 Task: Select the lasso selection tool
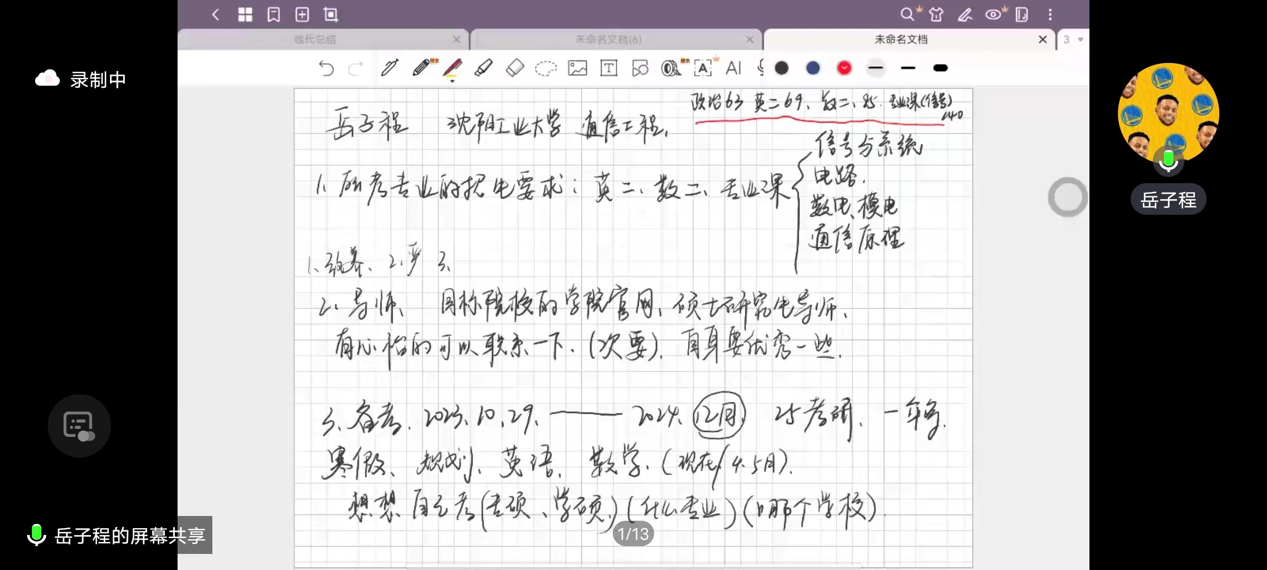click(x=545, y=68)
